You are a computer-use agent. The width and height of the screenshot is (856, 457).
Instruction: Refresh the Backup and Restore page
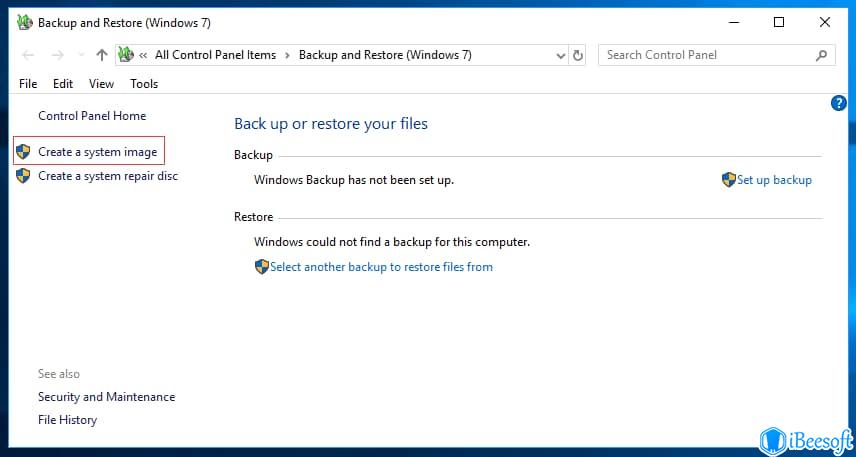(578, 55)
